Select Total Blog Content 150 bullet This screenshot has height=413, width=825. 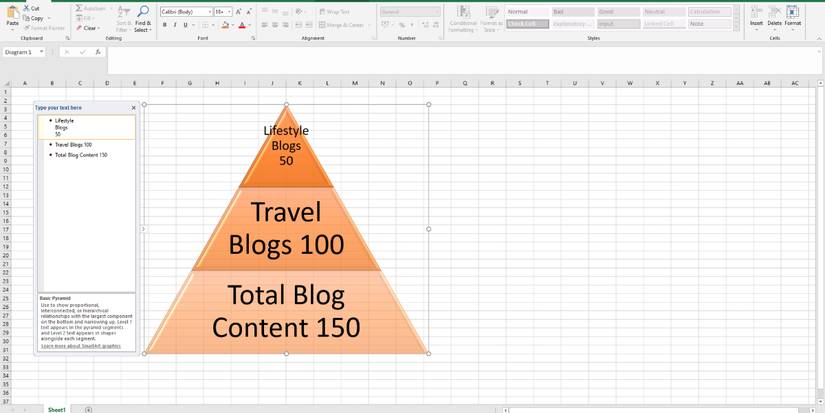tap(81, 155)
